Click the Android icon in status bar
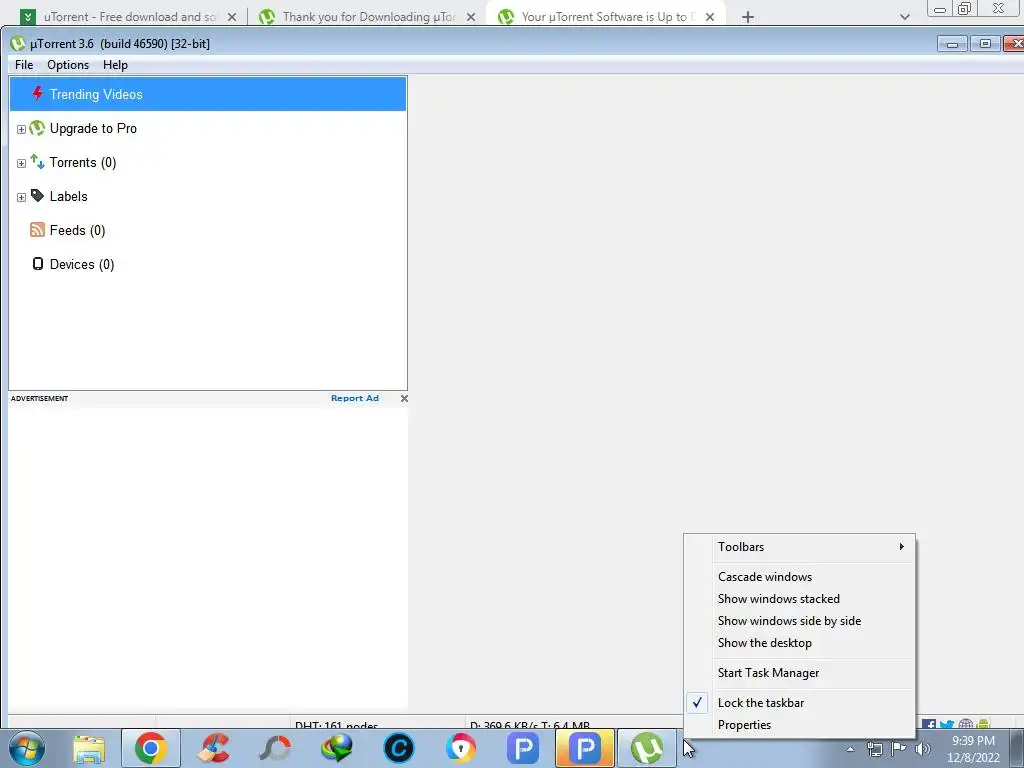The image size is (1024, 768). coord(984,724)
